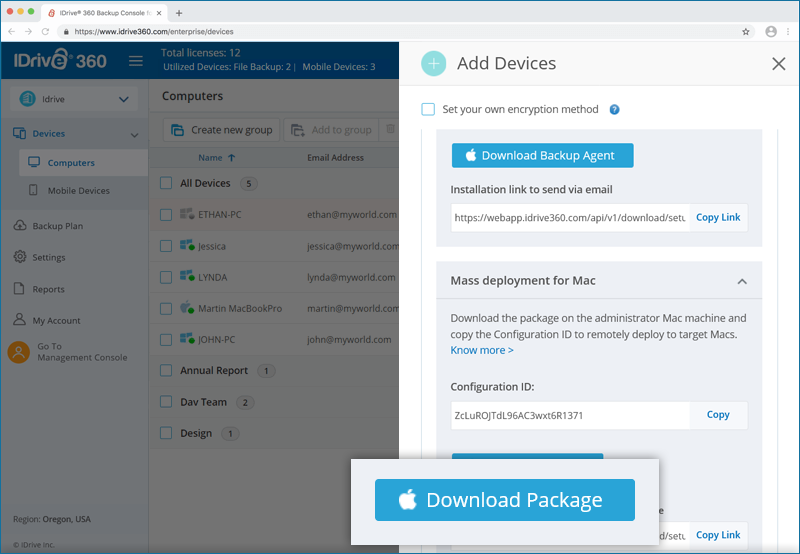Open Mobile Devices in the sidebar
The image size is (800, 554).
[x=79, y=190]
